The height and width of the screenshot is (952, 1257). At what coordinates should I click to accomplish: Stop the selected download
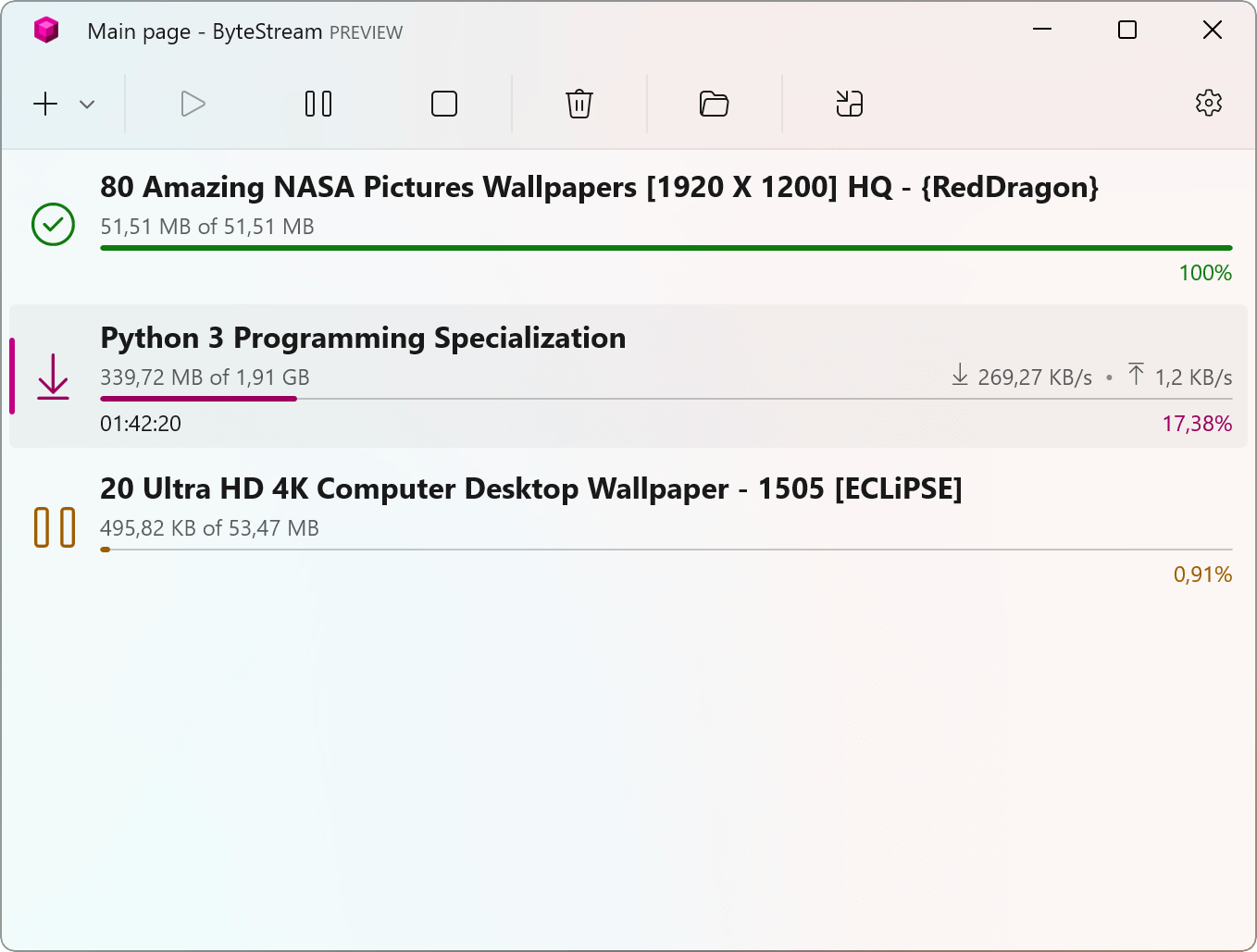443,104
